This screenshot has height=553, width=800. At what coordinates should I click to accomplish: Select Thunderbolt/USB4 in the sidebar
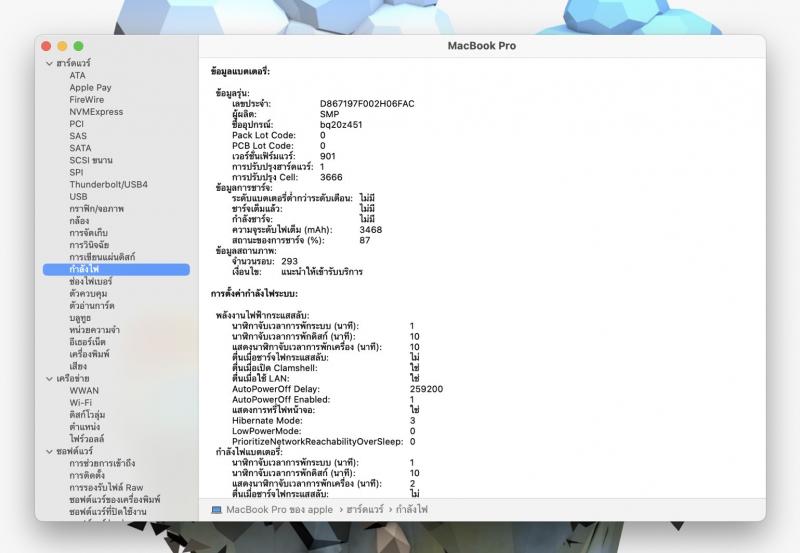(108, 184)
